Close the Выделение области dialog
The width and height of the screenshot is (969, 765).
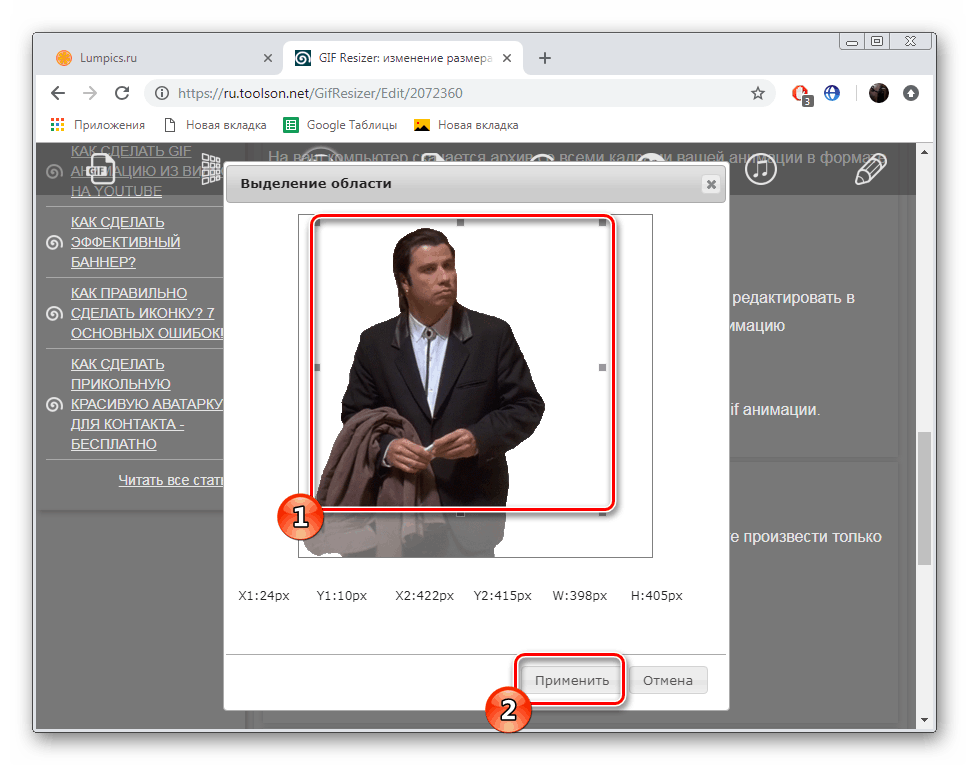click(711, 184)
